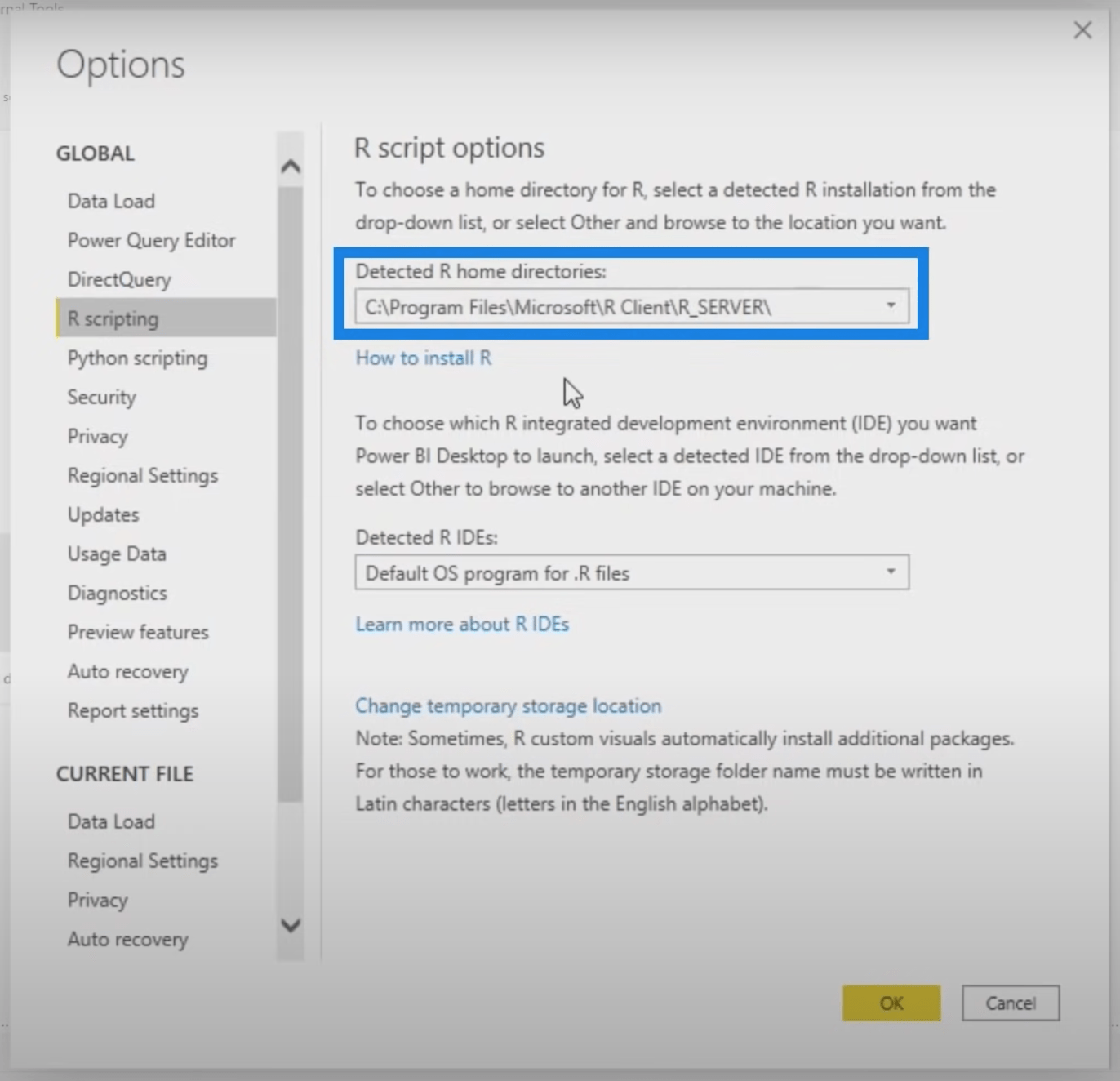The width and height of the screenshot is (1120, 1081).
Task: Click the GLOBAL section header
Action: (x=95, y=153)
